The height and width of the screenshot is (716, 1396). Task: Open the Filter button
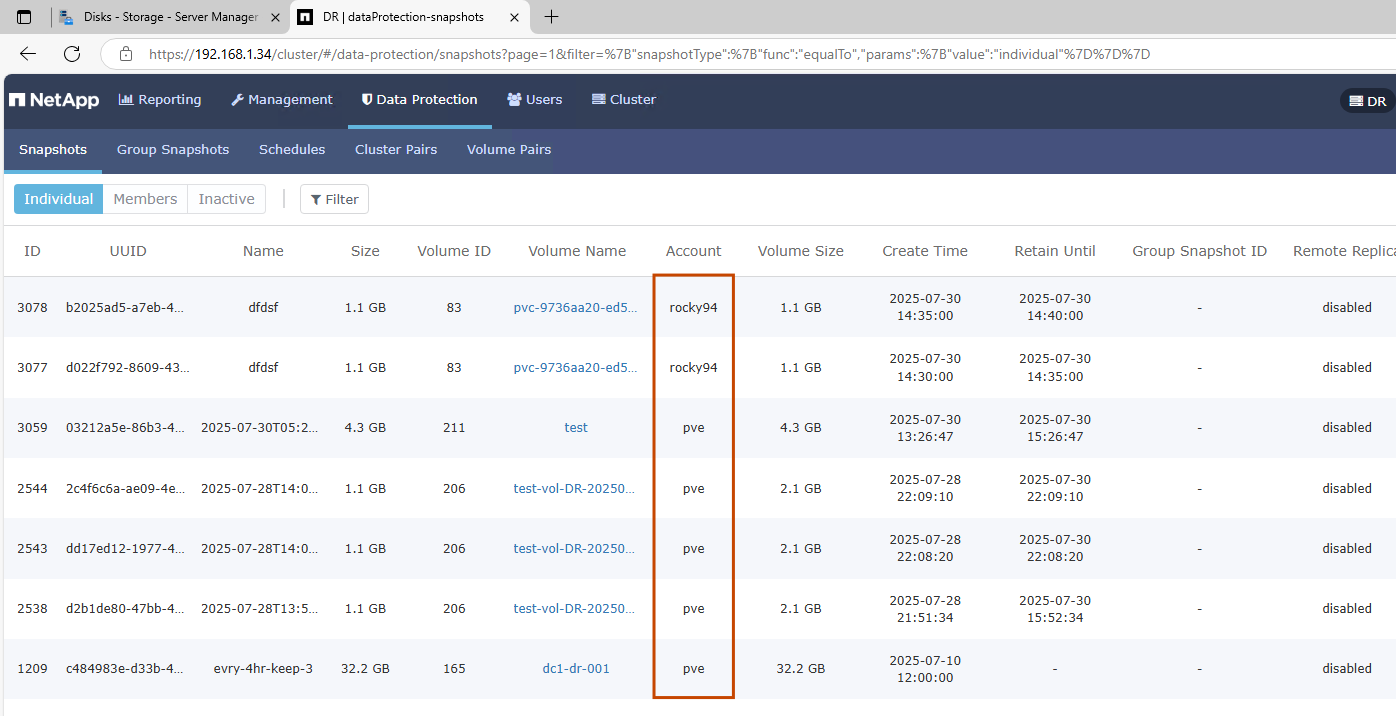(335, 199)
